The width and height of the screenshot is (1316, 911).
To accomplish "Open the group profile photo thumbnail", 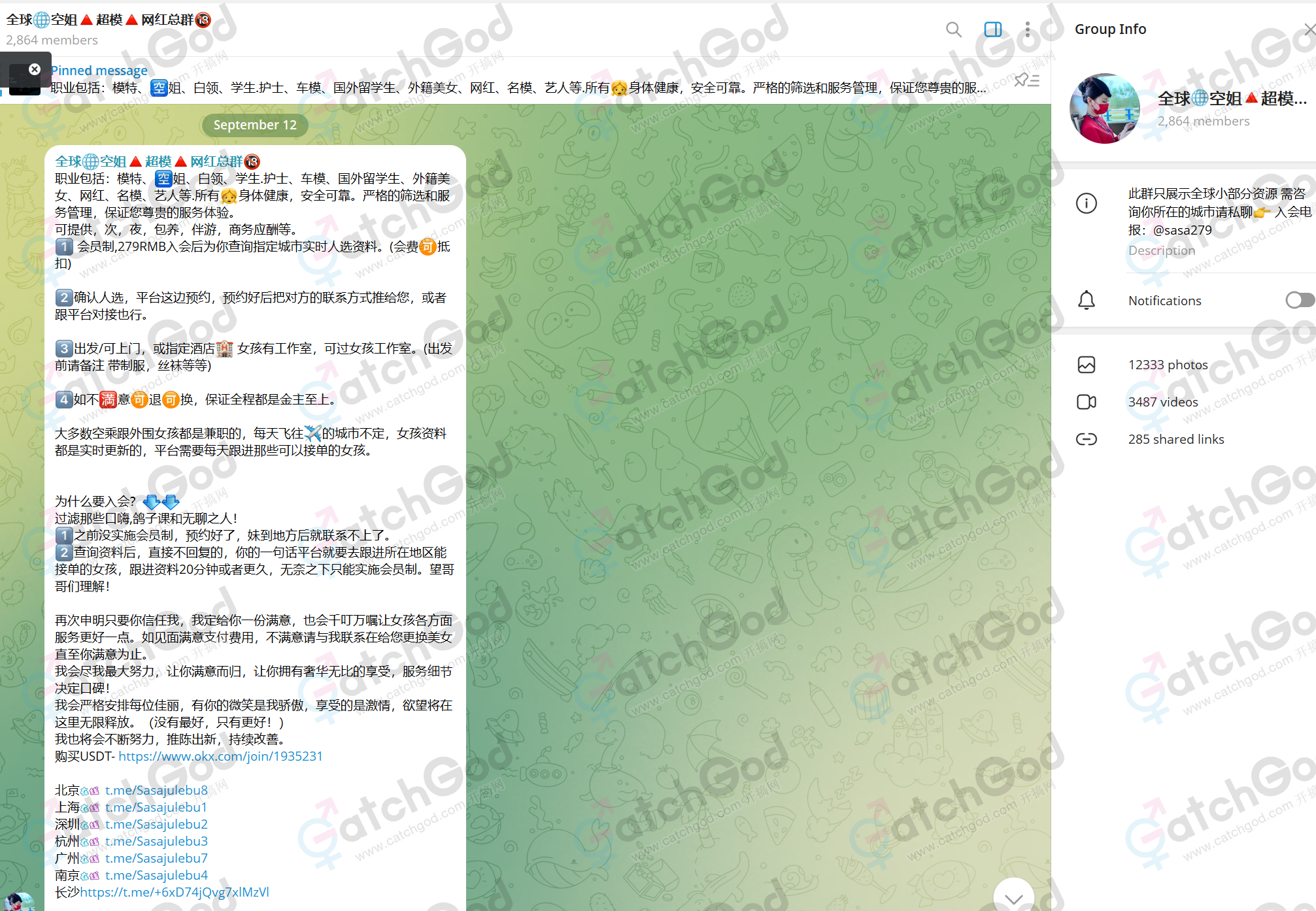I will point(1104,108).
